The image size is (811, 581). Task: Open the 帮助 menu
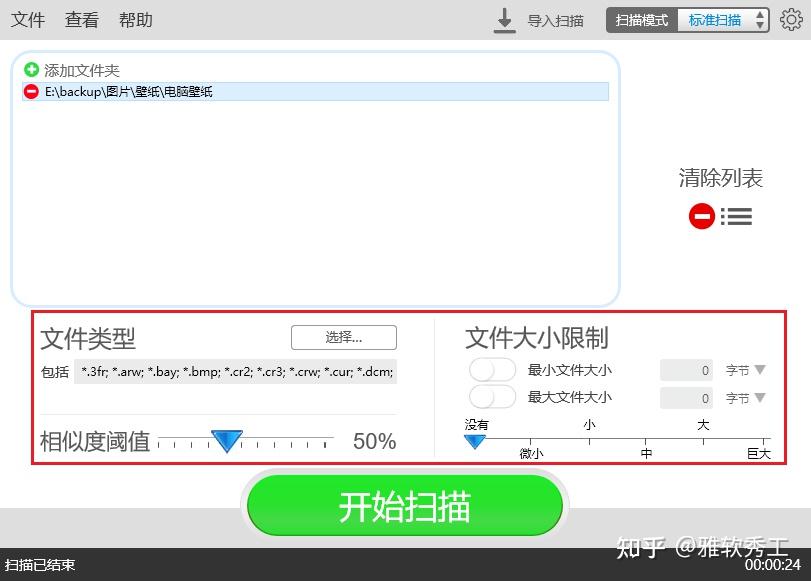click(136, 20)
